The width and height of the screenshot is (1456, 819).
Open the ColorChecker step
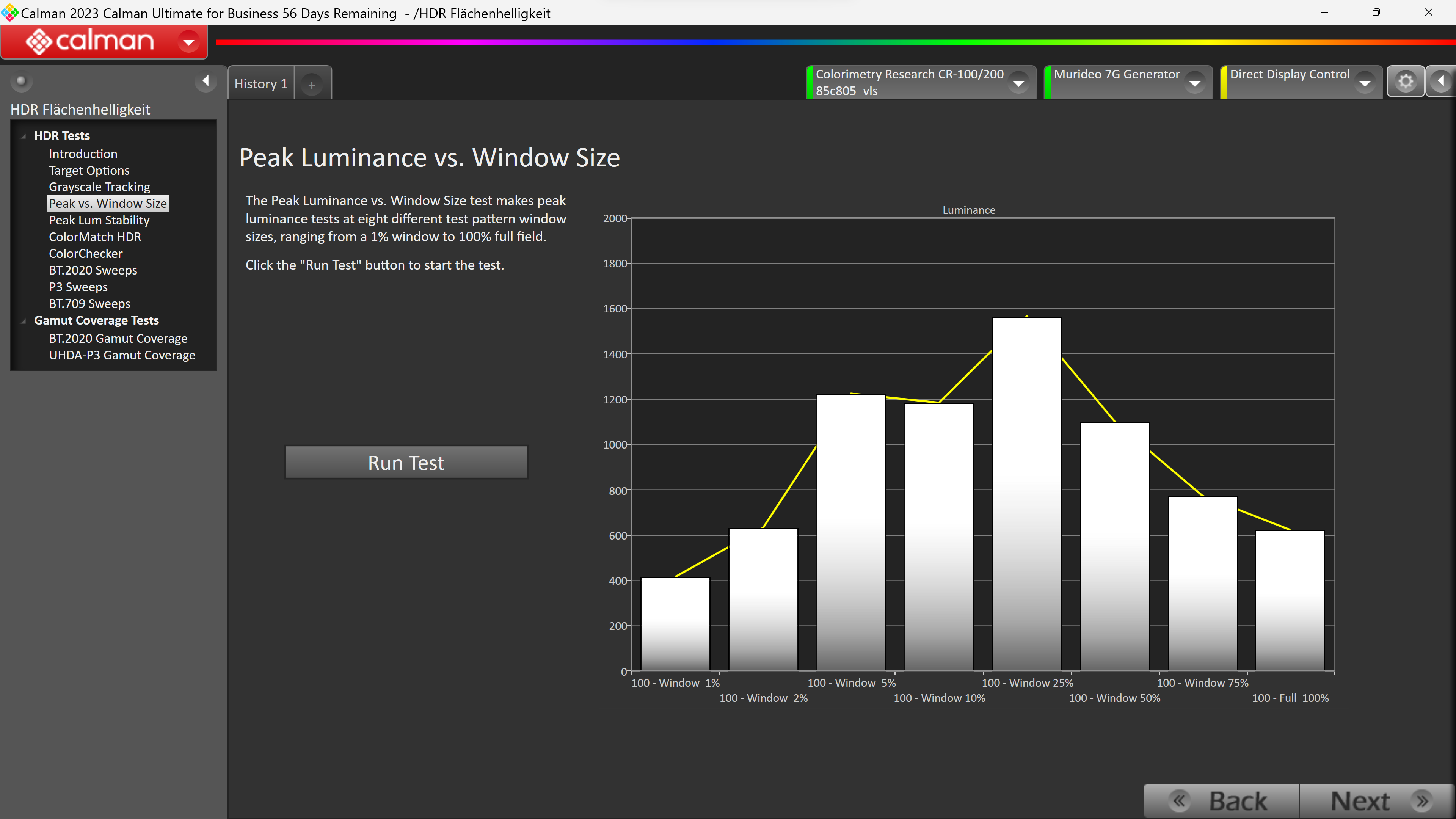pyautogui.click(x=85, y=253)
